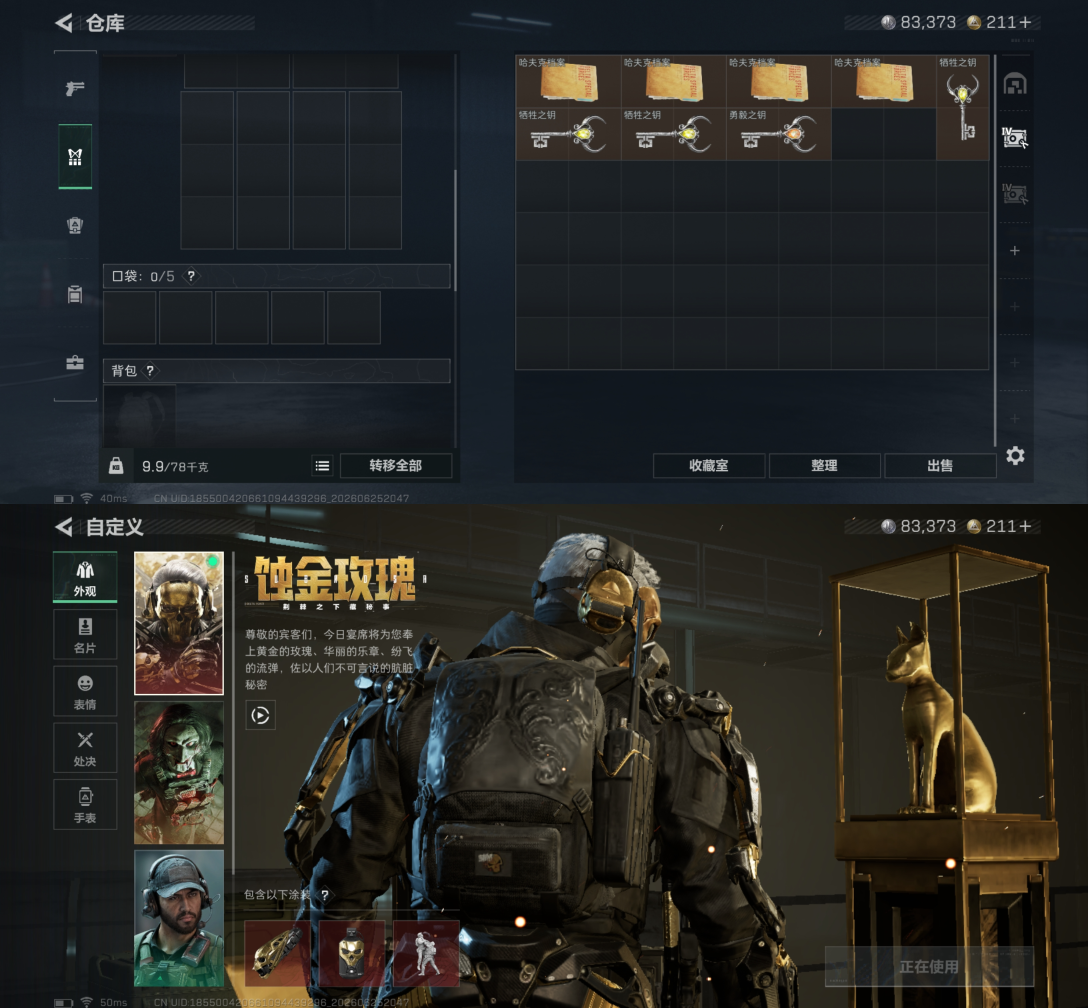Play the 蚀金玫瑰 skin preview video
Image resolution: width=1088 pixels, height=1008 pixels.
[x=260, y=715]
